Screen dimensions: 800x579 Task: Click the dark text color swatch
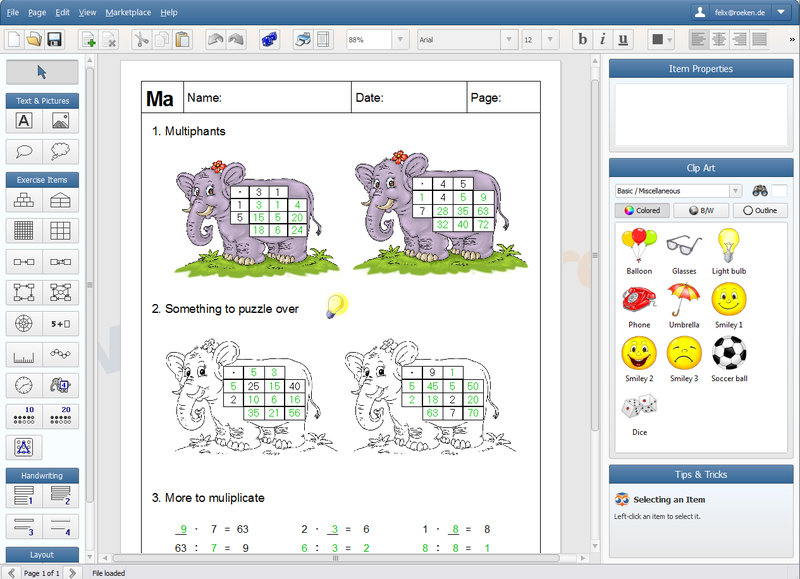click(x=657, y=39)
